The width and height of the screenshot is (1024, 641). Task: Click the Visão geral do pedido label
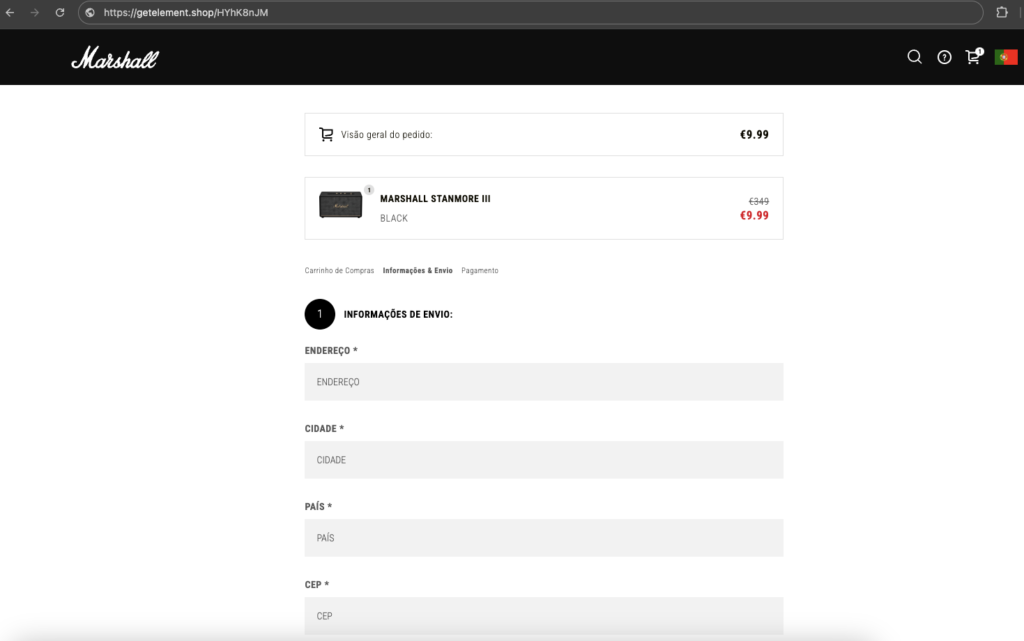pyautogui.click(x=387, y=134)
